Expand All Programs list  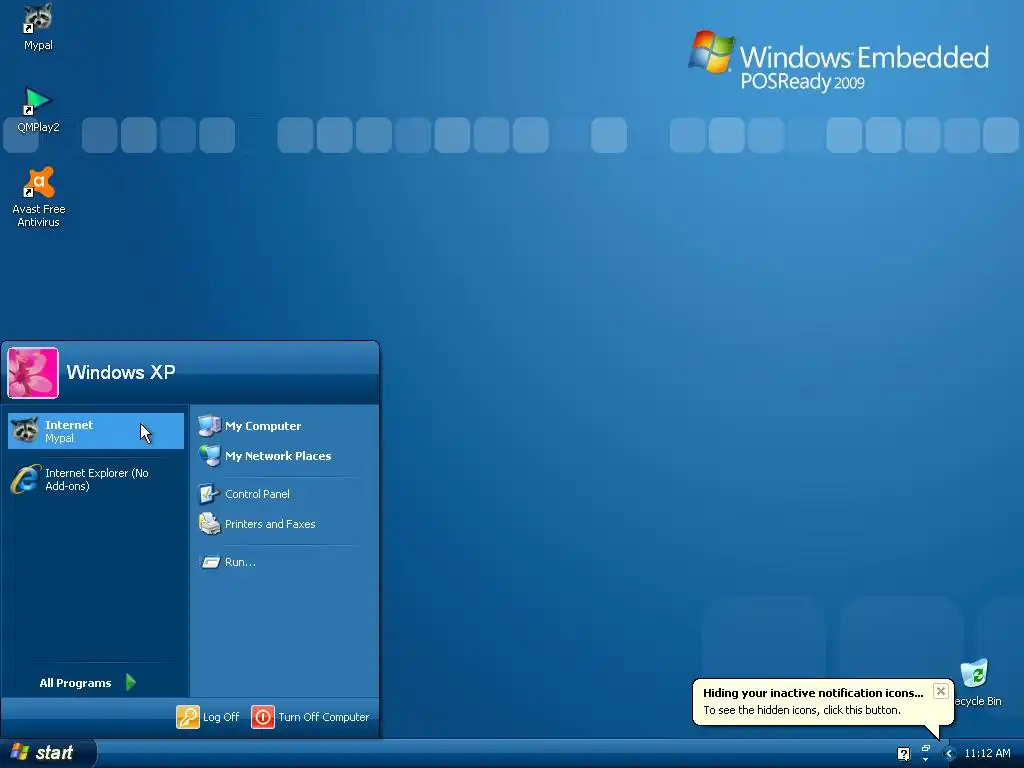point(88,682)
